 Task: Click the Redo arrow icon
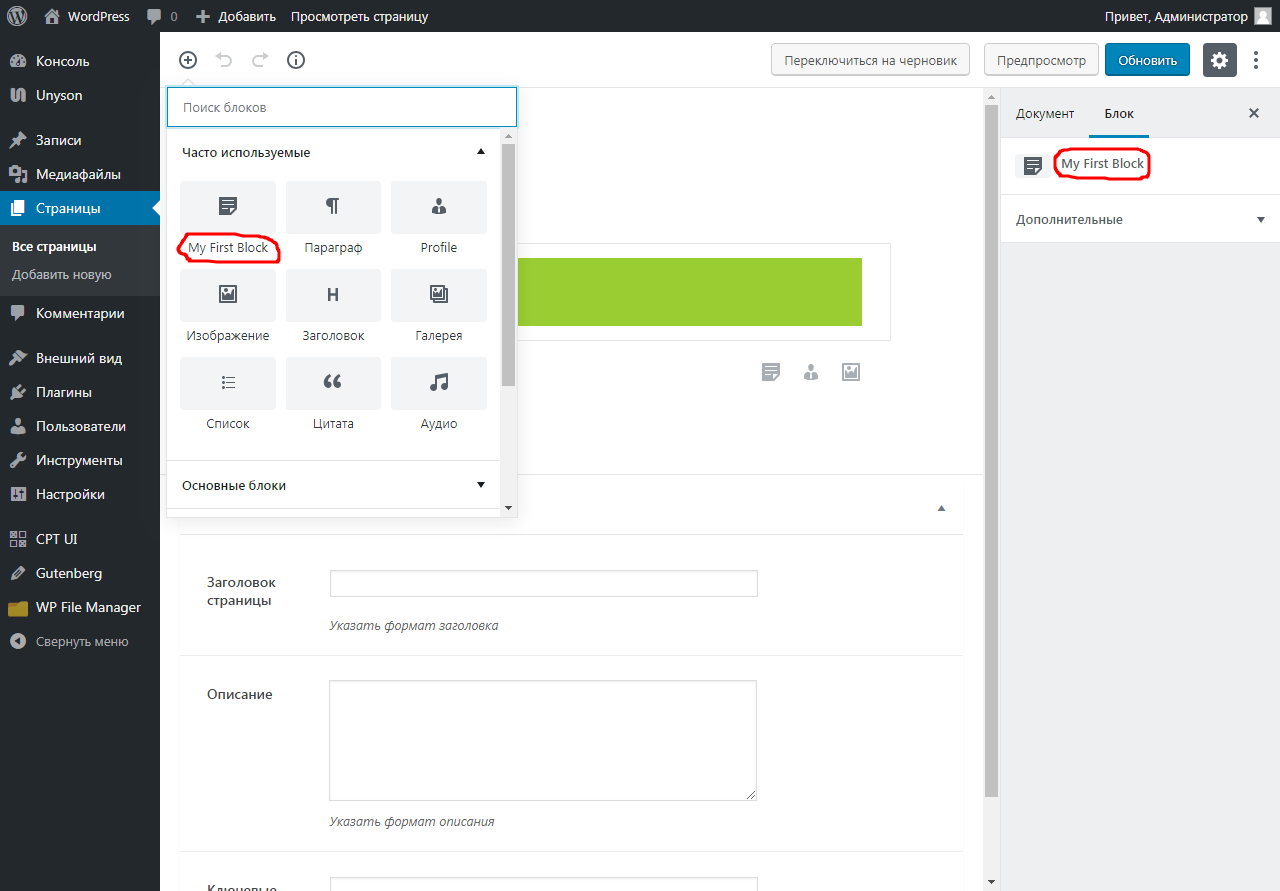coord(260,60)
